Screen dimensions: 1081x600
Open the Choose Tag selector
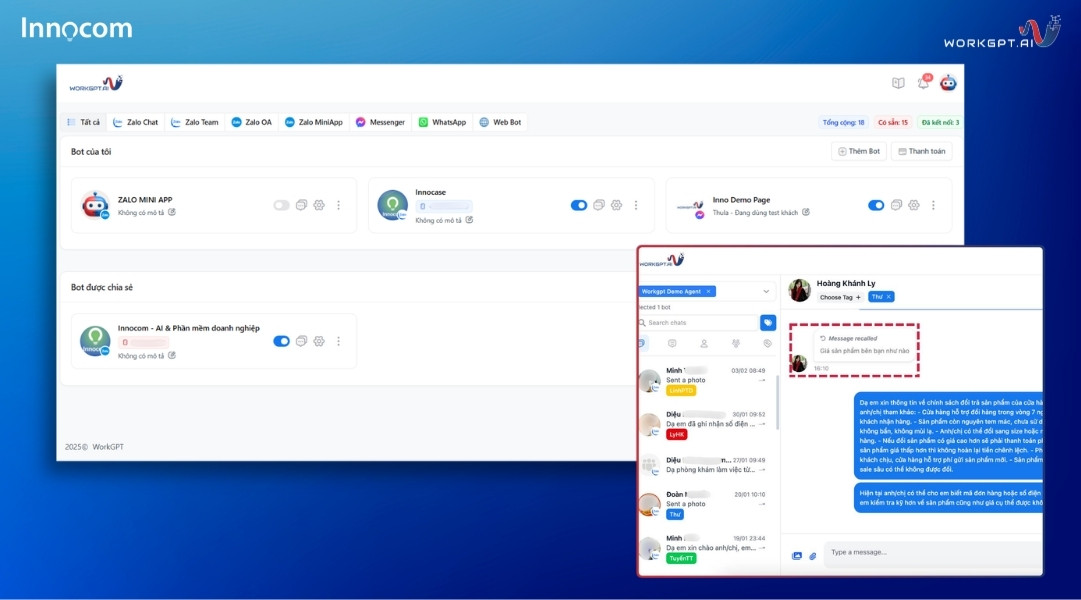pos(840,297)
